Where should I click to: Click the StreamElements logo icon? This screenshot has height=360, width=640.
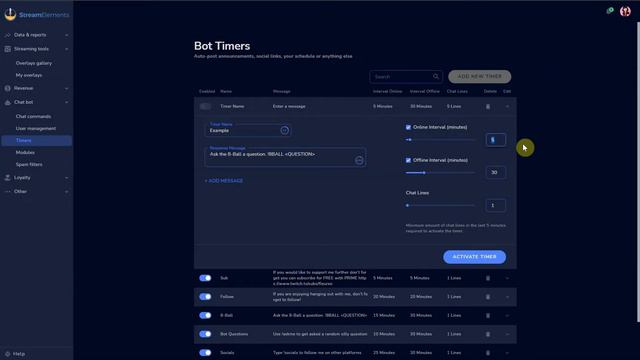pyautogui.click(x=10, y=14)
